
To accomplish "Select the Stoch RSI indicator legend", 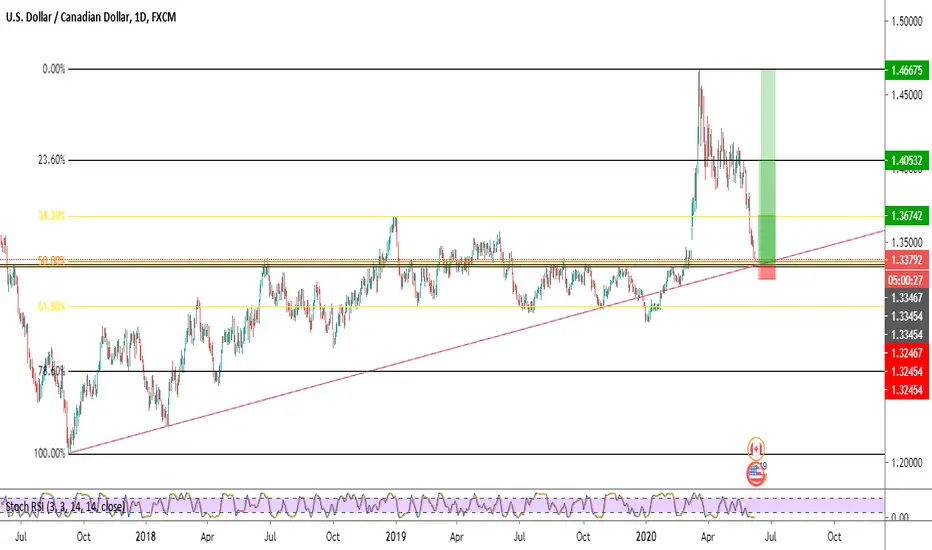I will (x=65, y=507).
